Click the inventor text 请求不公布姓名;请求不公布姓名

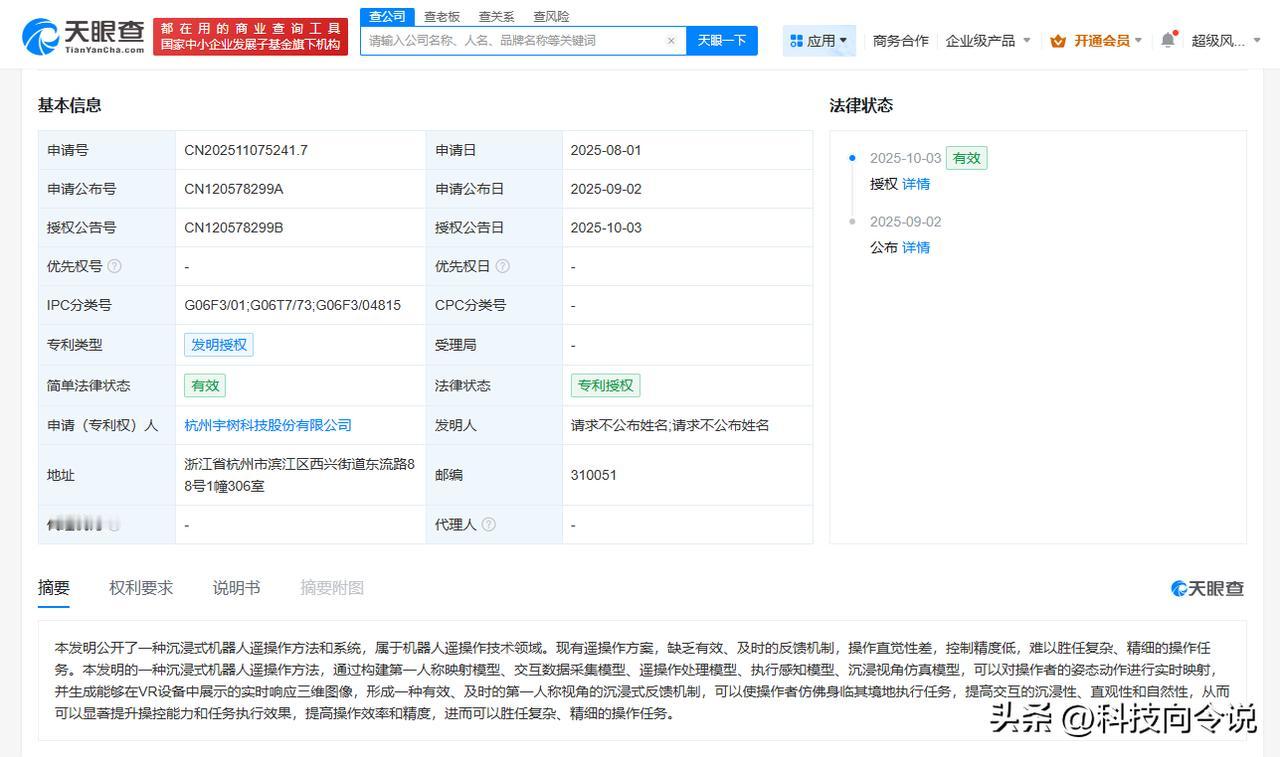(x=670, y=425)
